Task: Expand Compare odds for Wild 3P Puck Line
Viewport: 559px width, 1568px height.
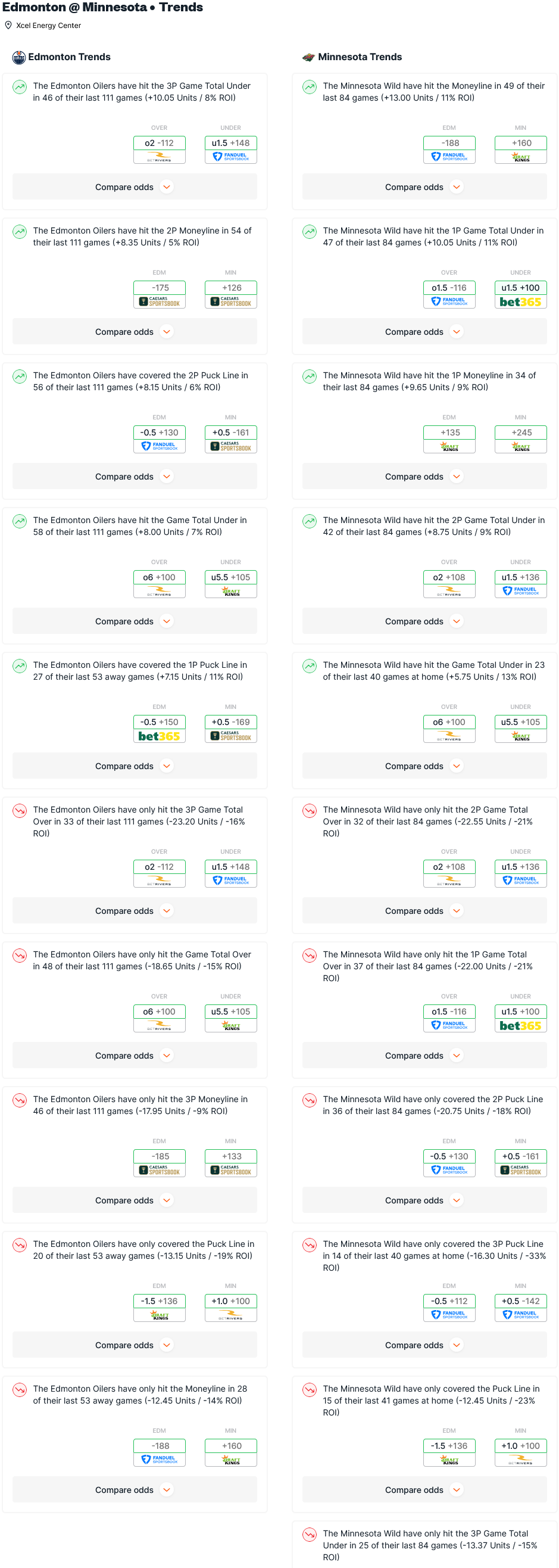Action: 424,1345
